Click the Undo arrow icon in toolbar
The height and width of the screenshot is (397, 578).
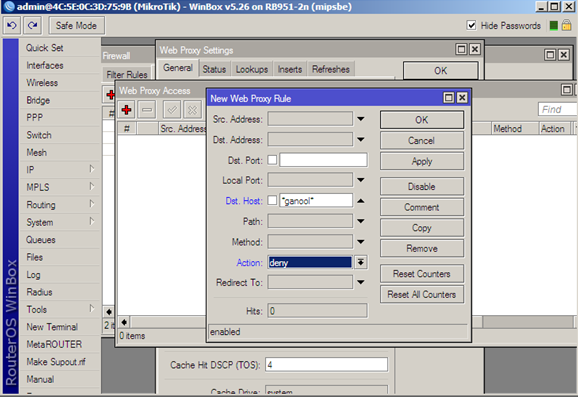(x=11, y=25)
